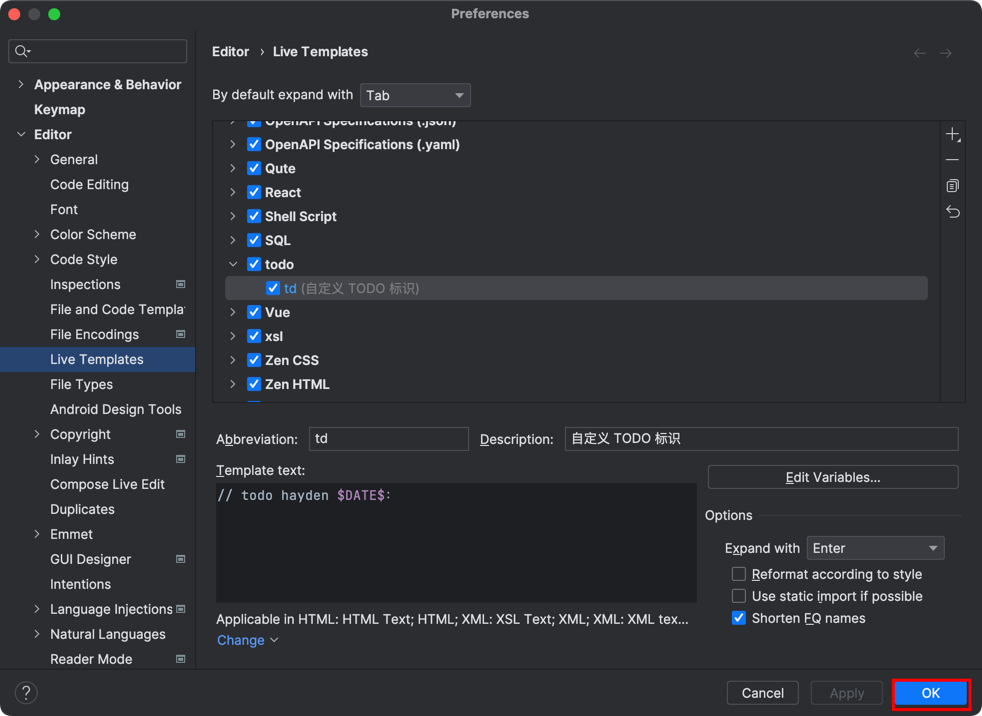Open the default expand with Tab dropdown
The width and height of the screenshot is (982, 716).
415,95
